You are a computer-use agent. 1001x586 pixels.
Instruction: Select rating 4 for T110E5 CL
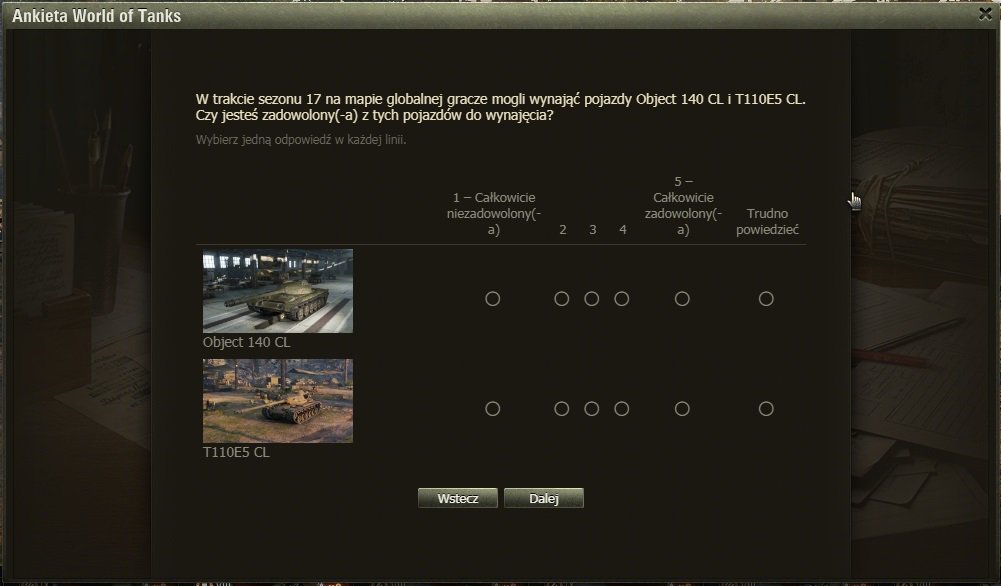pos(622,409)
